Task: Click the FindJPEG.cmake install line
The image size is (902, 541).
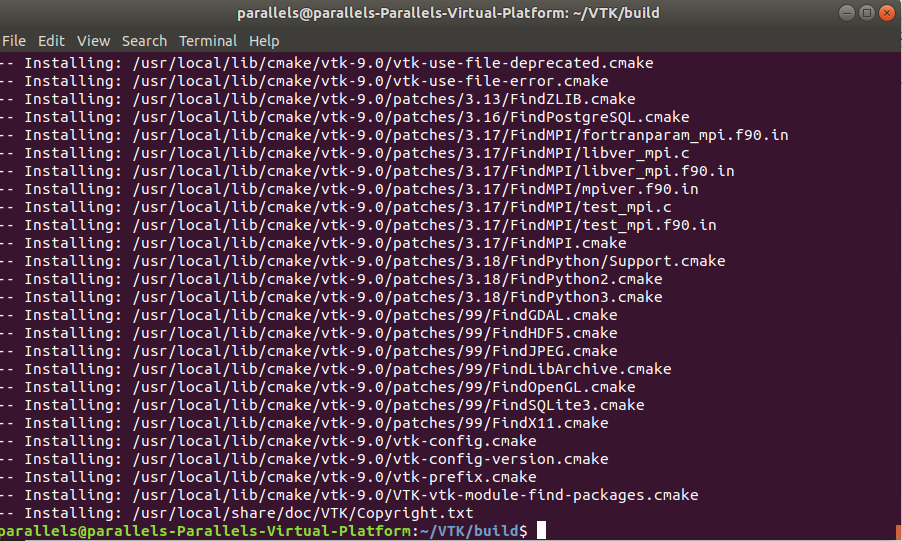Action: [x=309, y=350]
